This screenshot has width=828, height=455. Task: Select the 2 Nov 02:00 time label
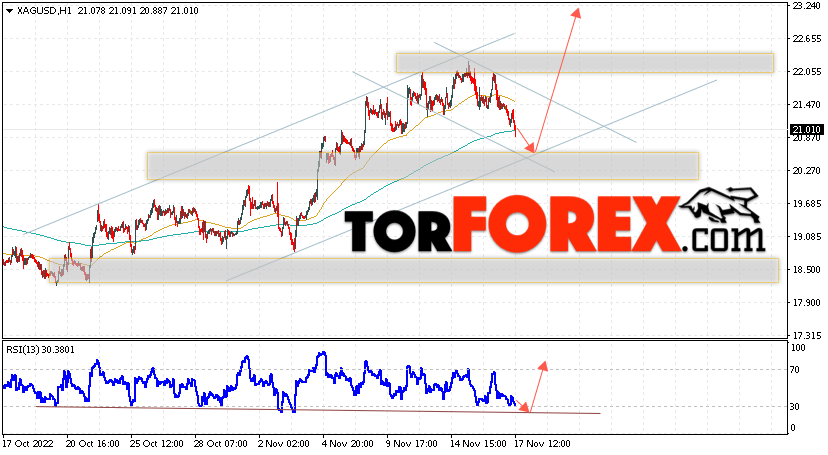point(285,444)
